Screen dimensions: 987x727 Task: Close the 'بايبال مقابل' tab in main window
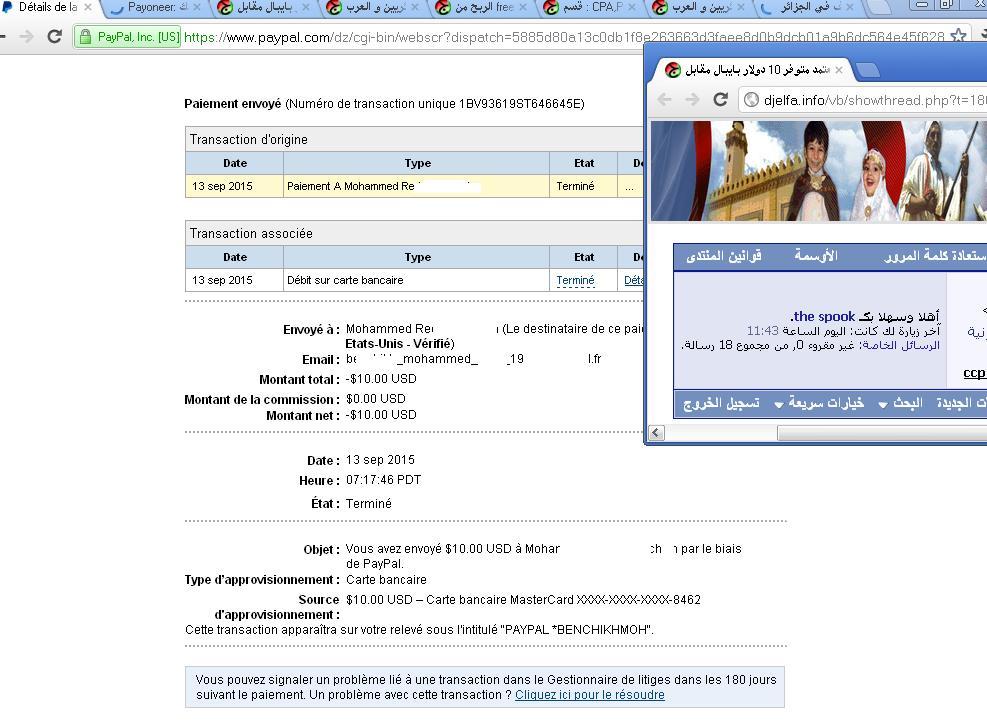coord(306,8)
